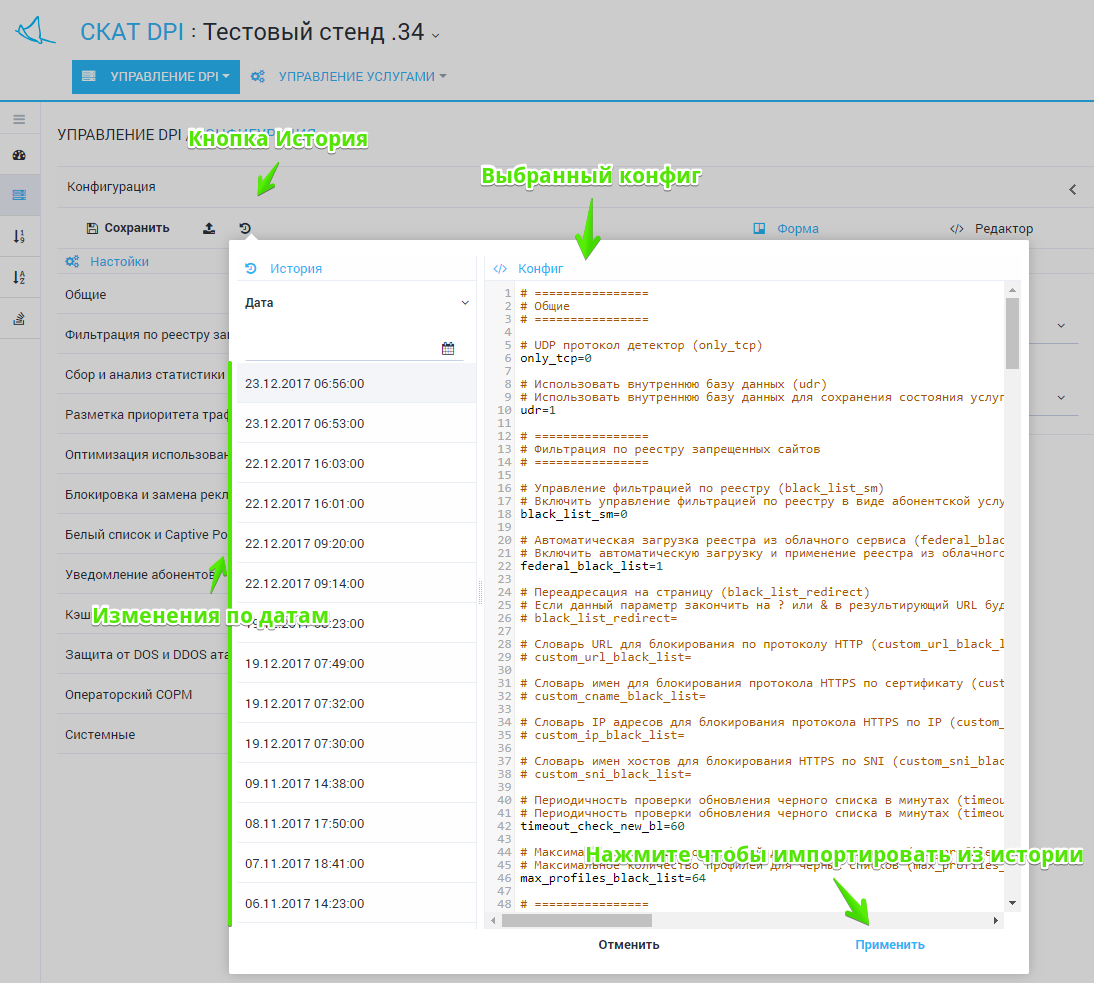1094x983 pixels.
Task: Click the bottom stack icon in sidebar
Action: click(19, 319)
